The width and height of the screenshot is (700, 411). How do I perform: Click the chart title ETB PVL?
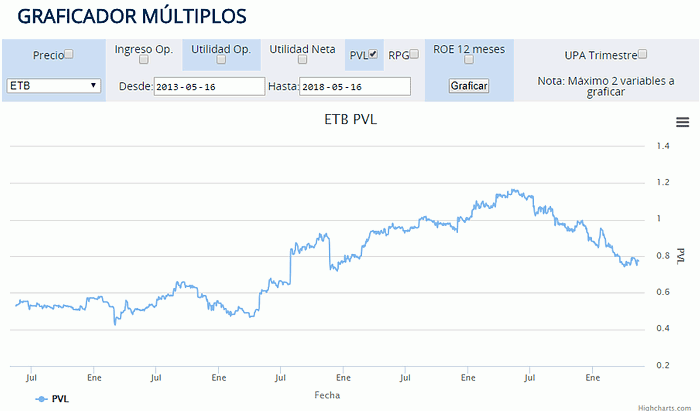tap(350, 120)
